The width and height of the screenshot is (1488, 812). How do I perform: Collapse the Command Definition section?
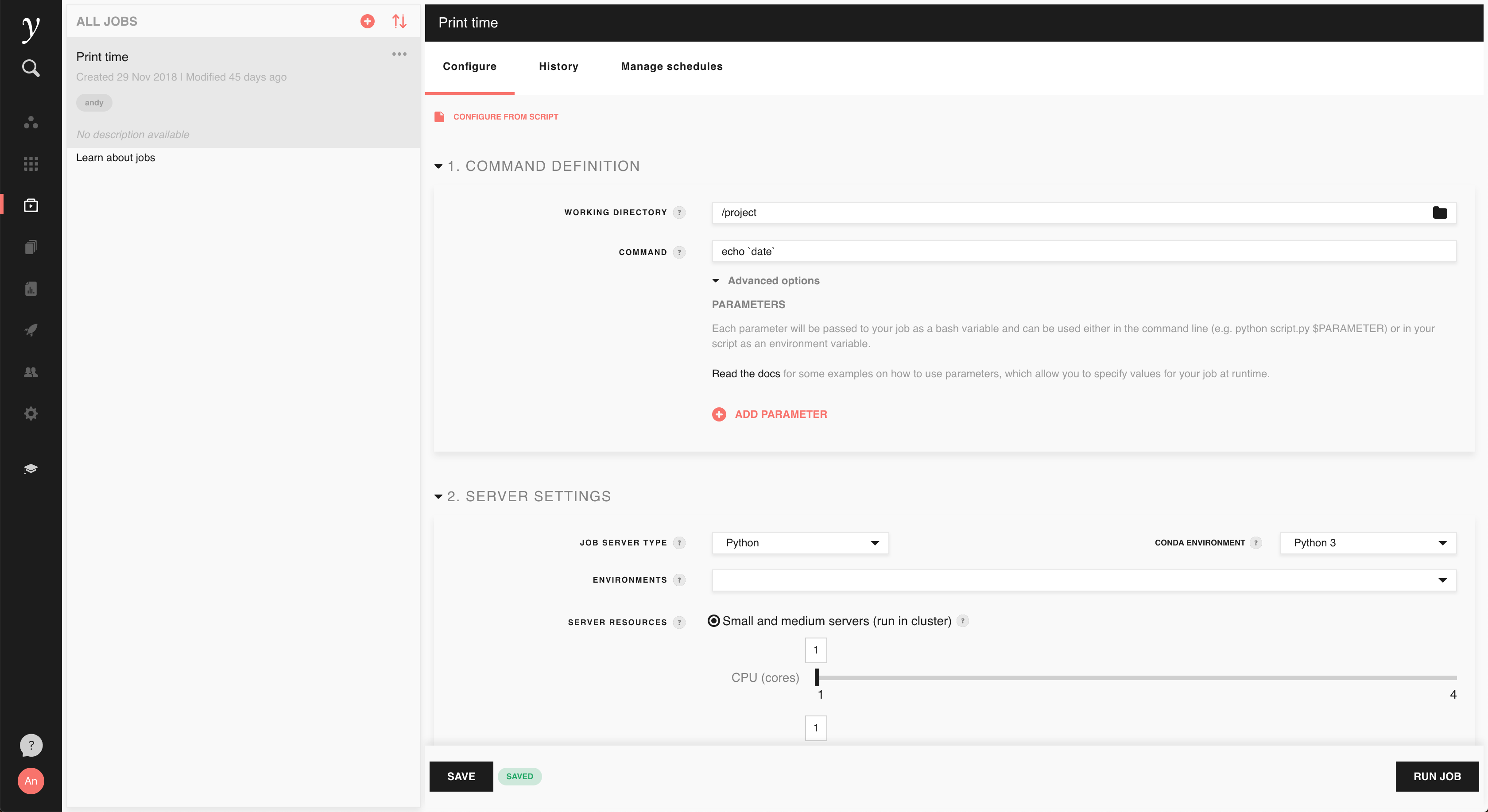click(x=438, y=166)
